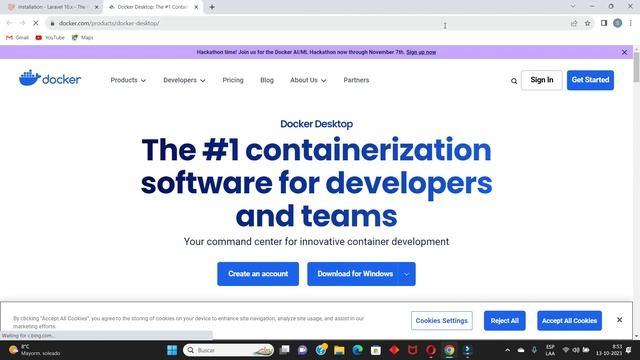Open the Chrome tab search chevron
640x360 pixels.
tap(573, 7)
